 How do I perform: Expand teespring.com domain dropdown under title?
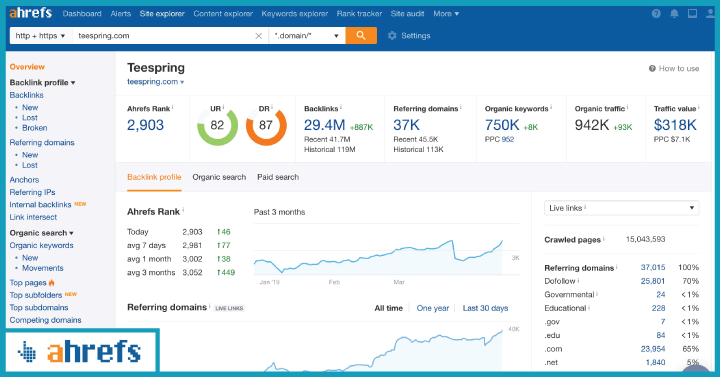[156, 82]
